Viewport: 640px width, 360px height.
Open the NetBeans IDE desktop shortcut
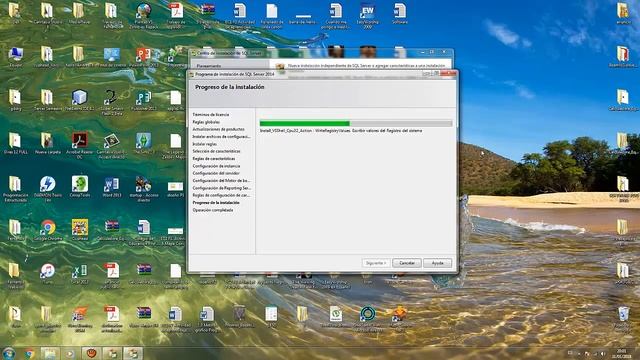tap(80, 101)
